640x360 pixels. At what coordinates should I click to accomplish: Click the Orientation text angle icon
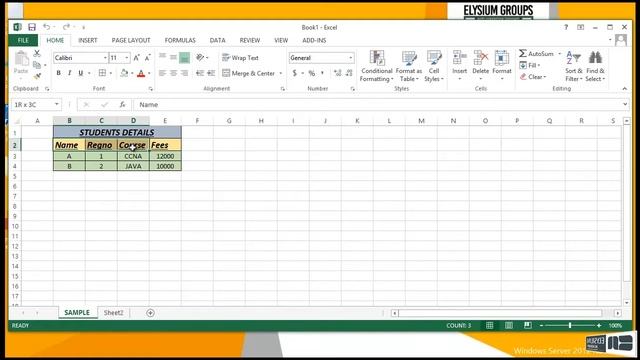[200, 58]
